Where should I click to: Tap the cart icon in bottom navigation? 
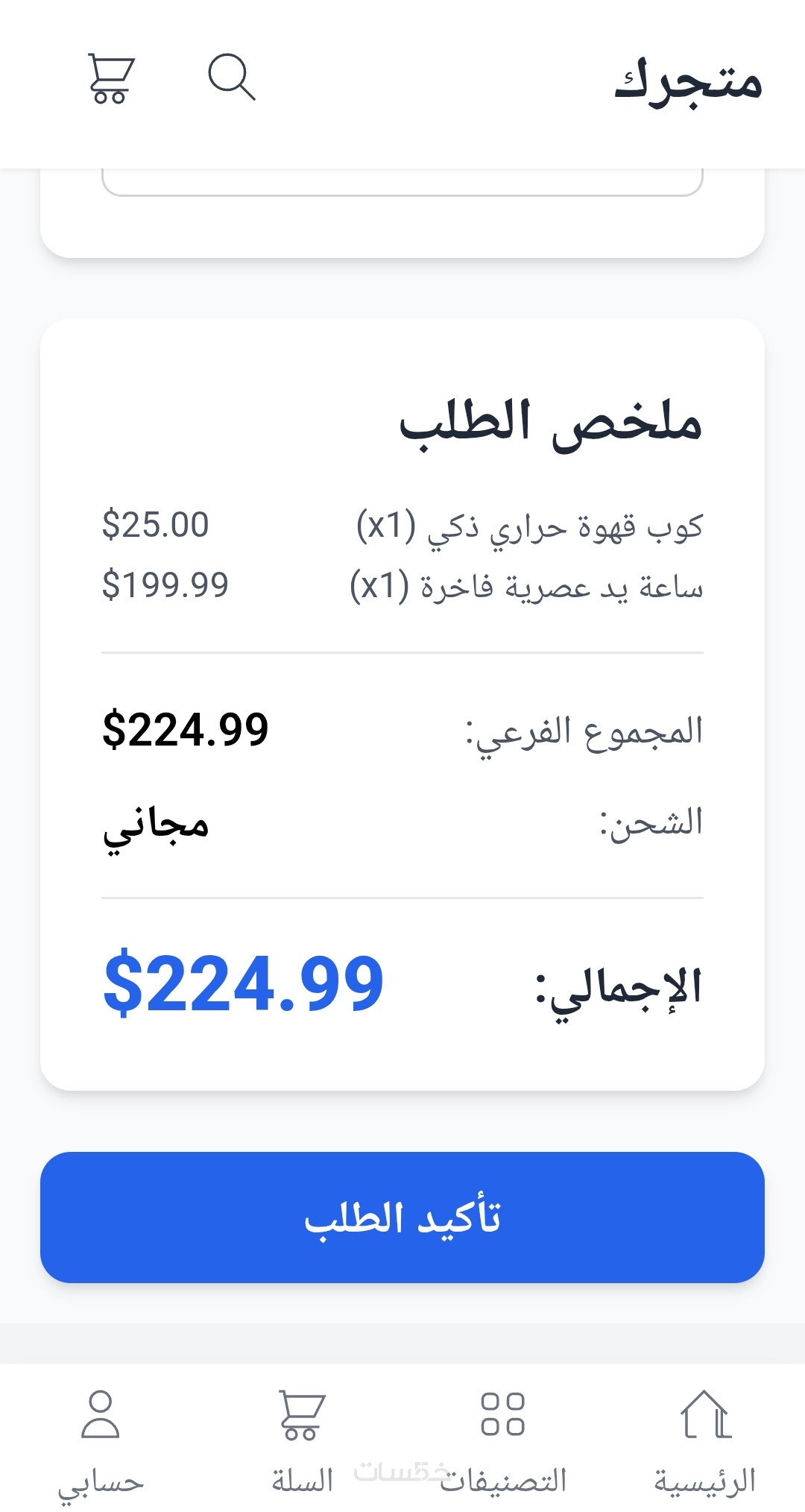(302, 1414)
